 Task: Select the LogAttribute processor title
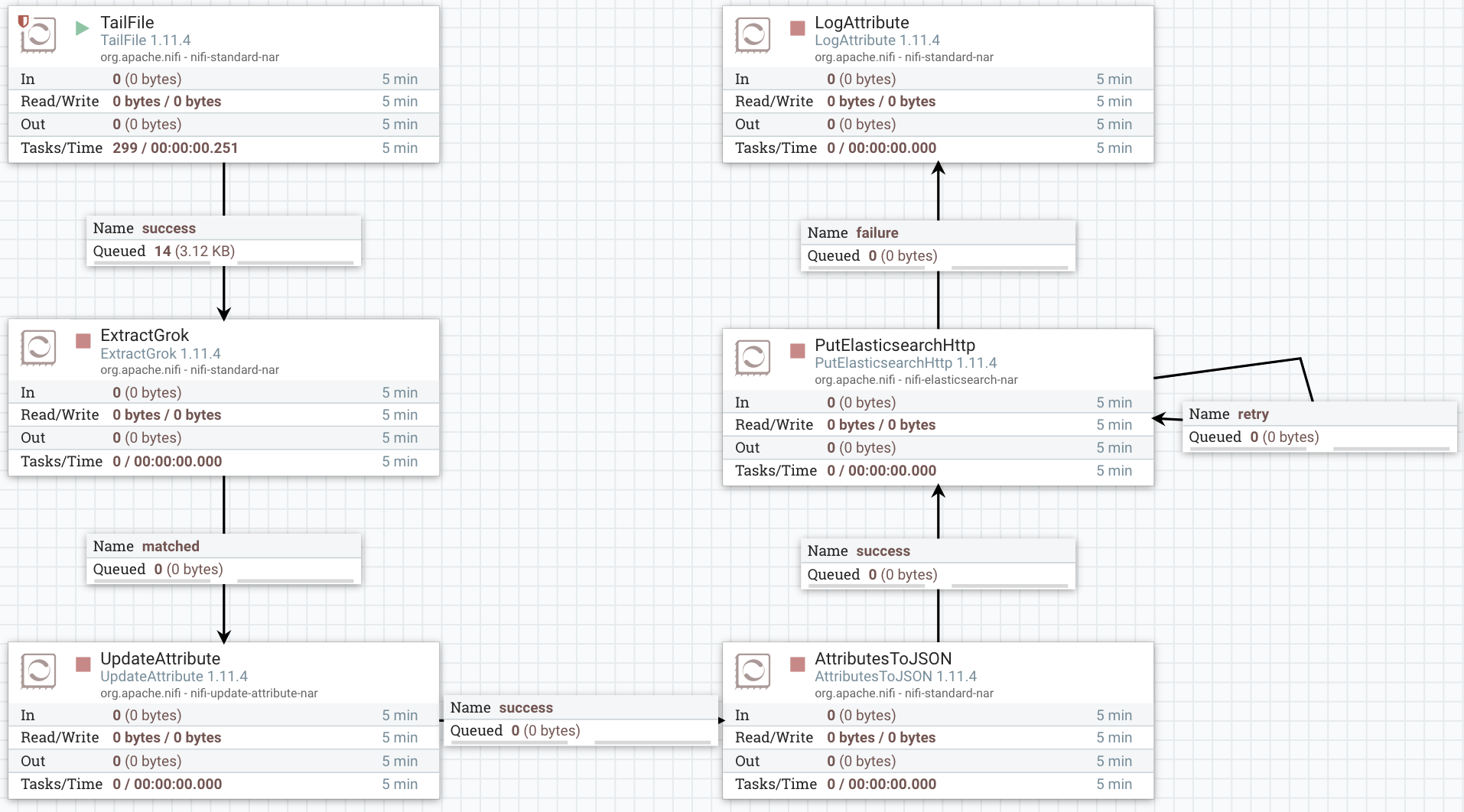tap(862, 22)
